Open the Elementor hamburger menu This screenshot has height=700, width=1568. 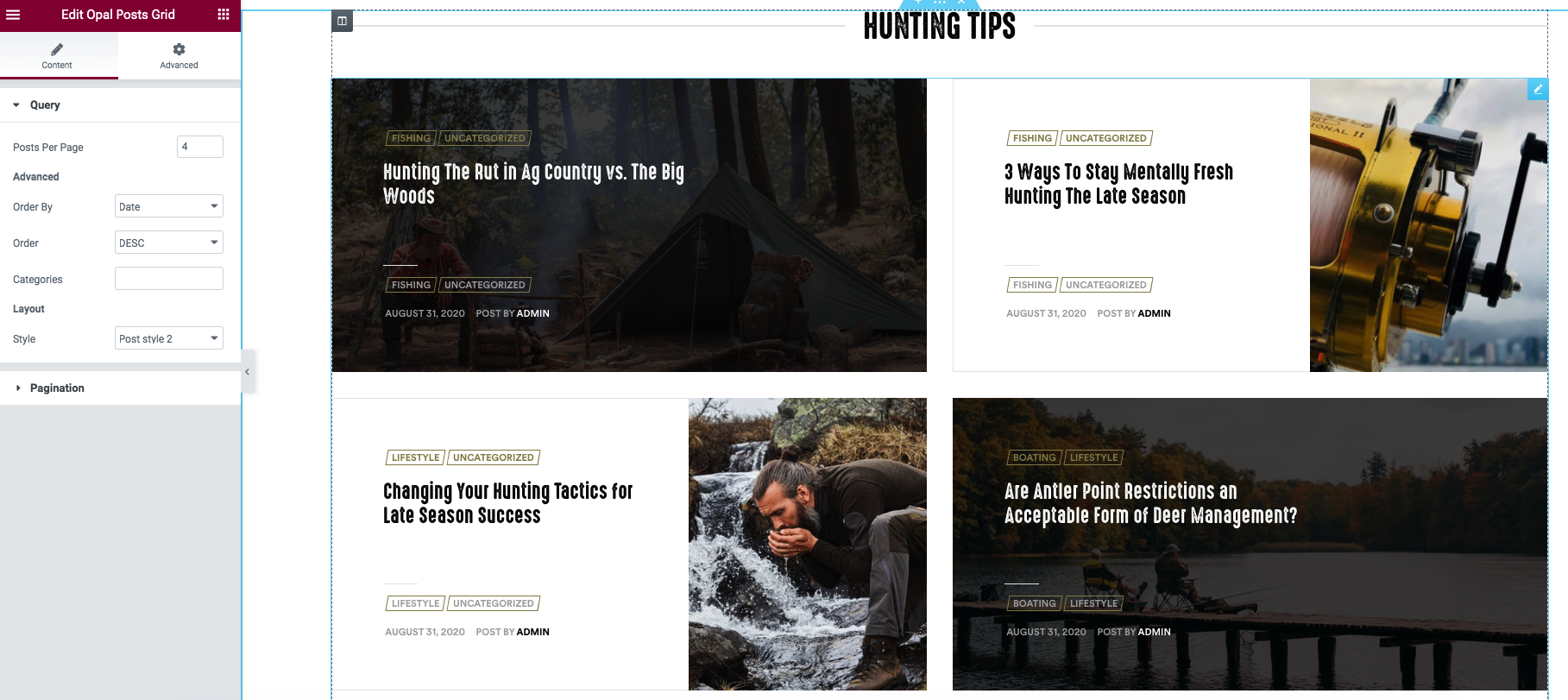point(13,15)
